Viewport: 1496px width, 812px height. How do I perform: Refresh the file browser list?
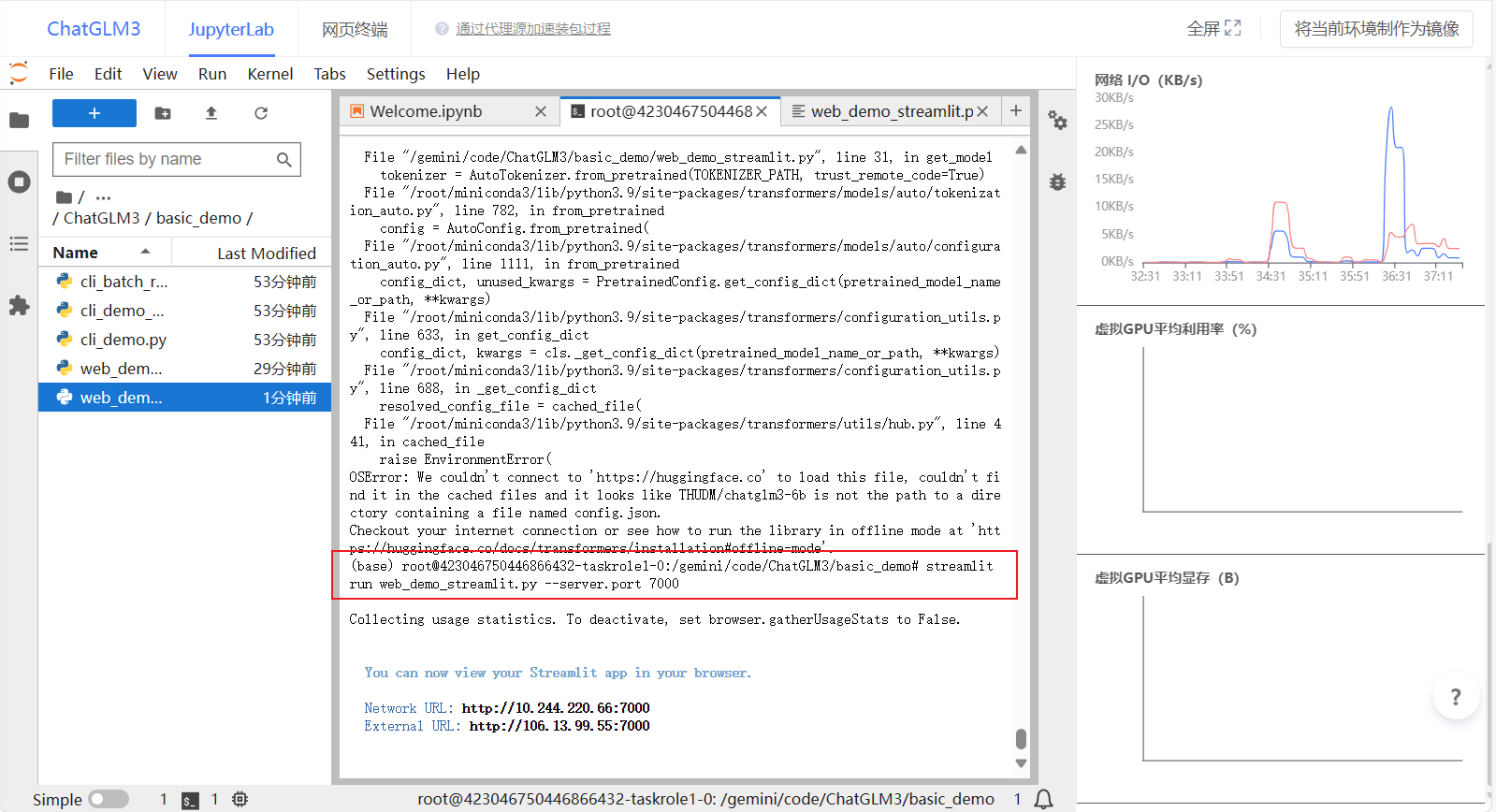pos(261,113)
